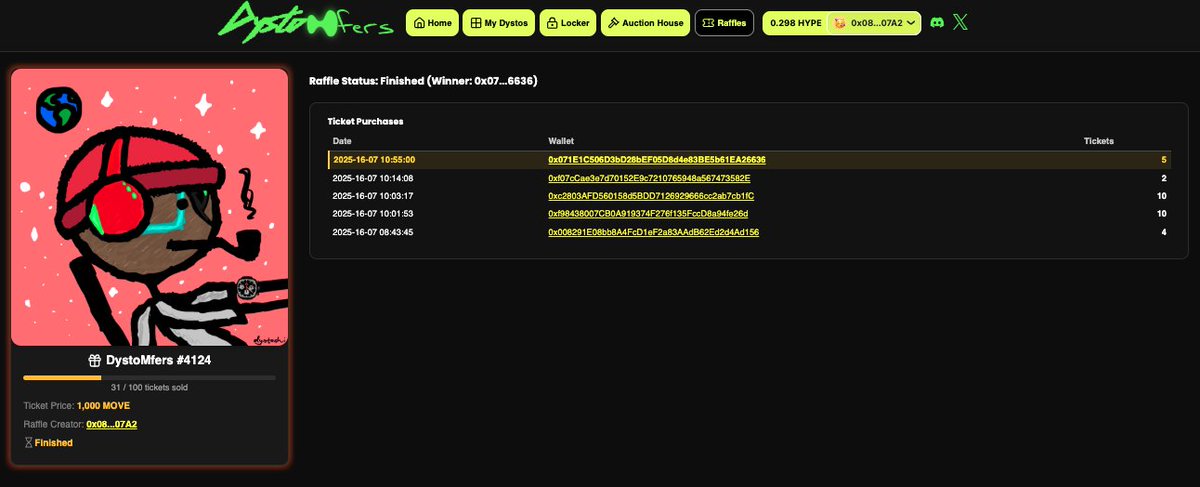
Task: Open wallet 0xf07cCae3e7d... link
Action: tap(649, 177)
